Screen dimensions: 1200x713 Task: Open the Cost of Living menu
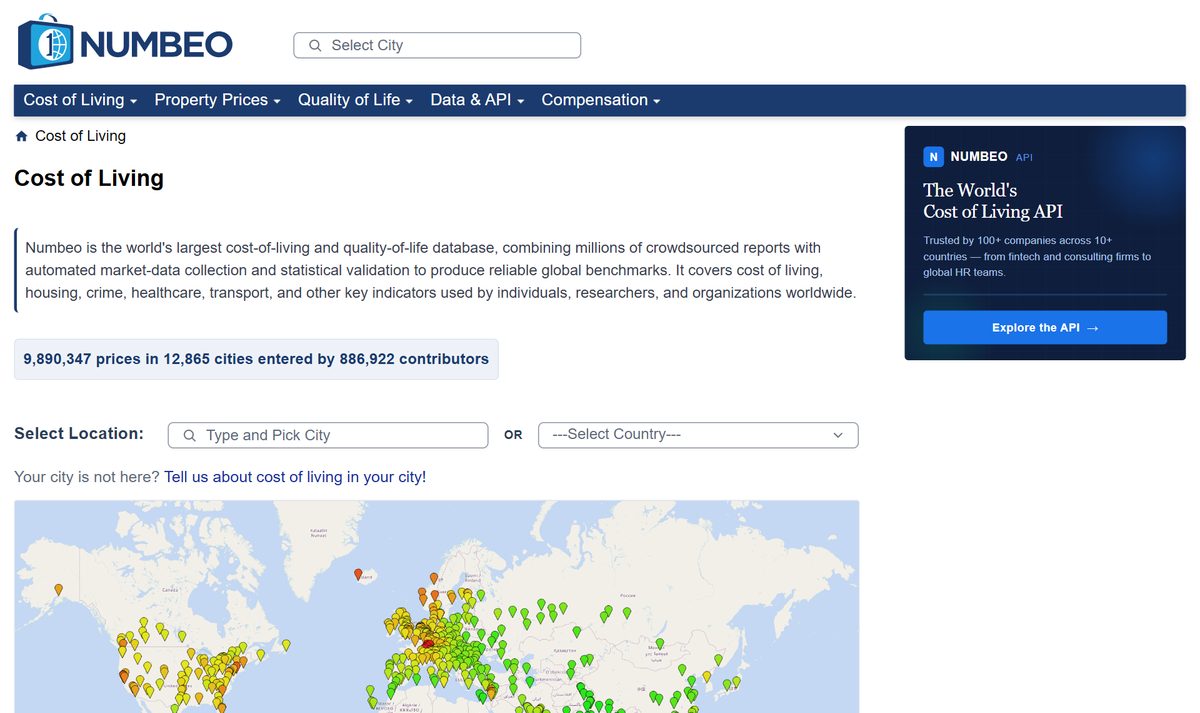pos(80,100)
